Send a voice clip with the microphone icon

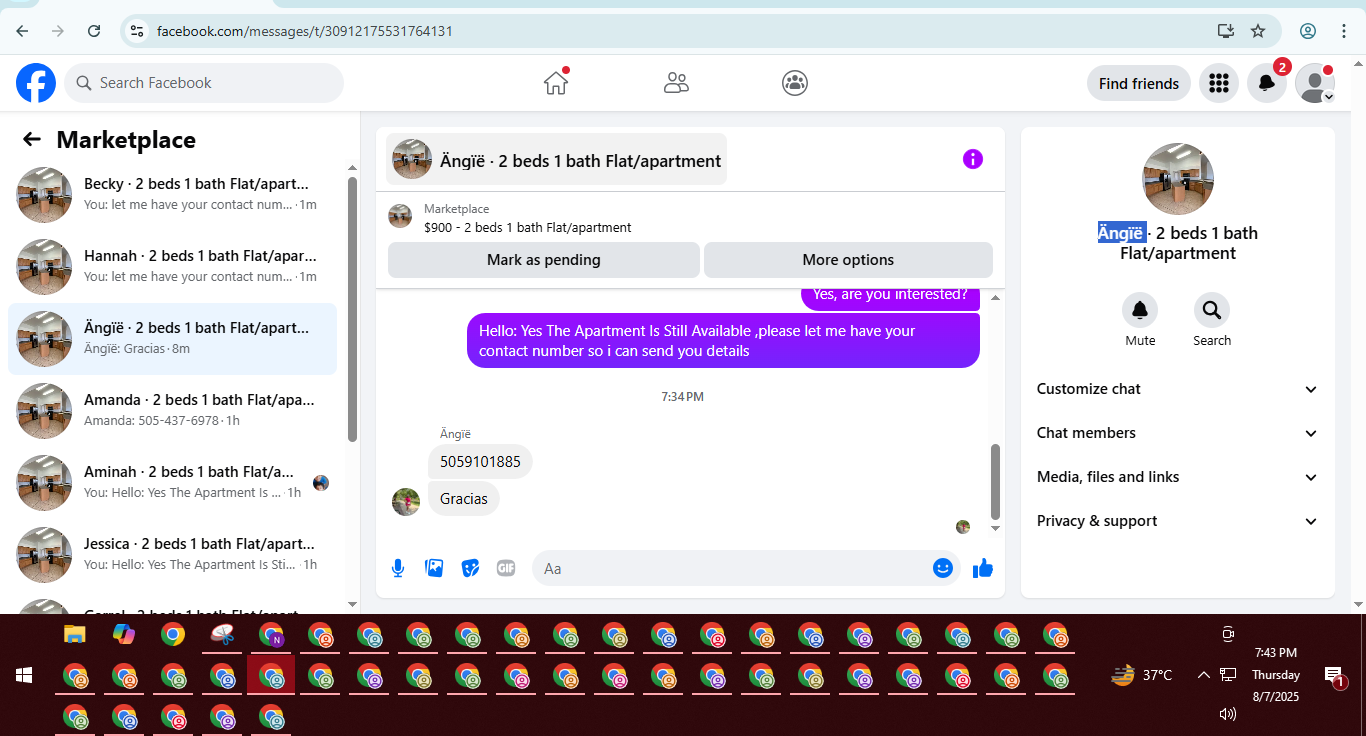(x=398, y=568)
